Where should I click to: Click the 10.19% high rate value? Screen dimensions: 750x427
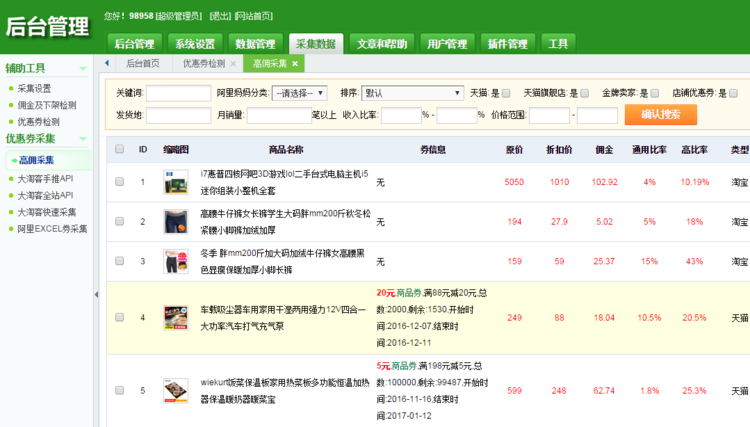point(695,182)
